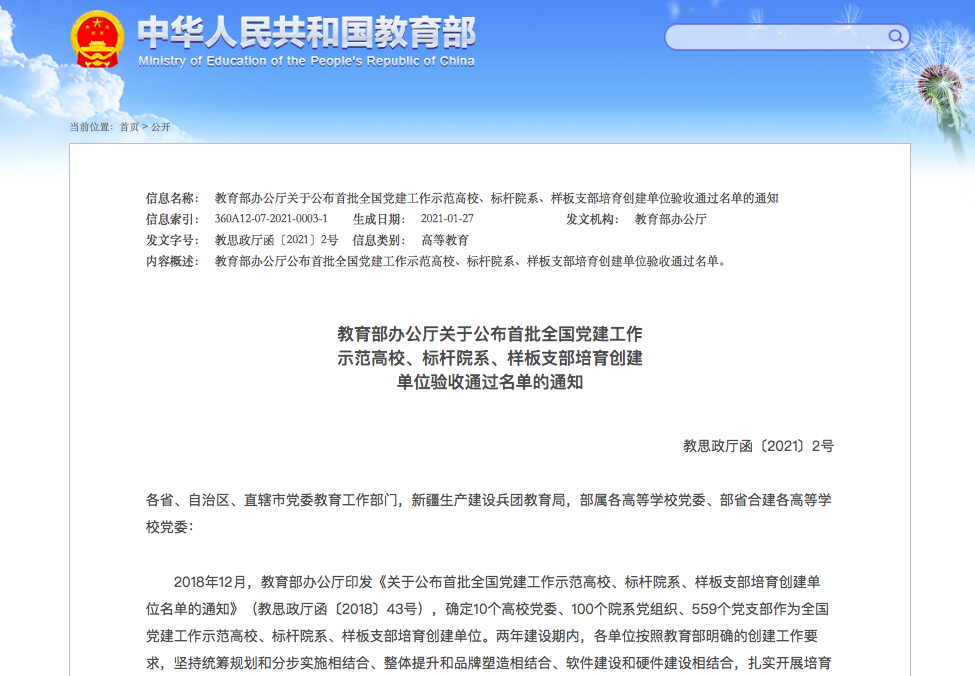
Task: Click the English Ministry of Education subtitle
Action: (x=306, y=61)
